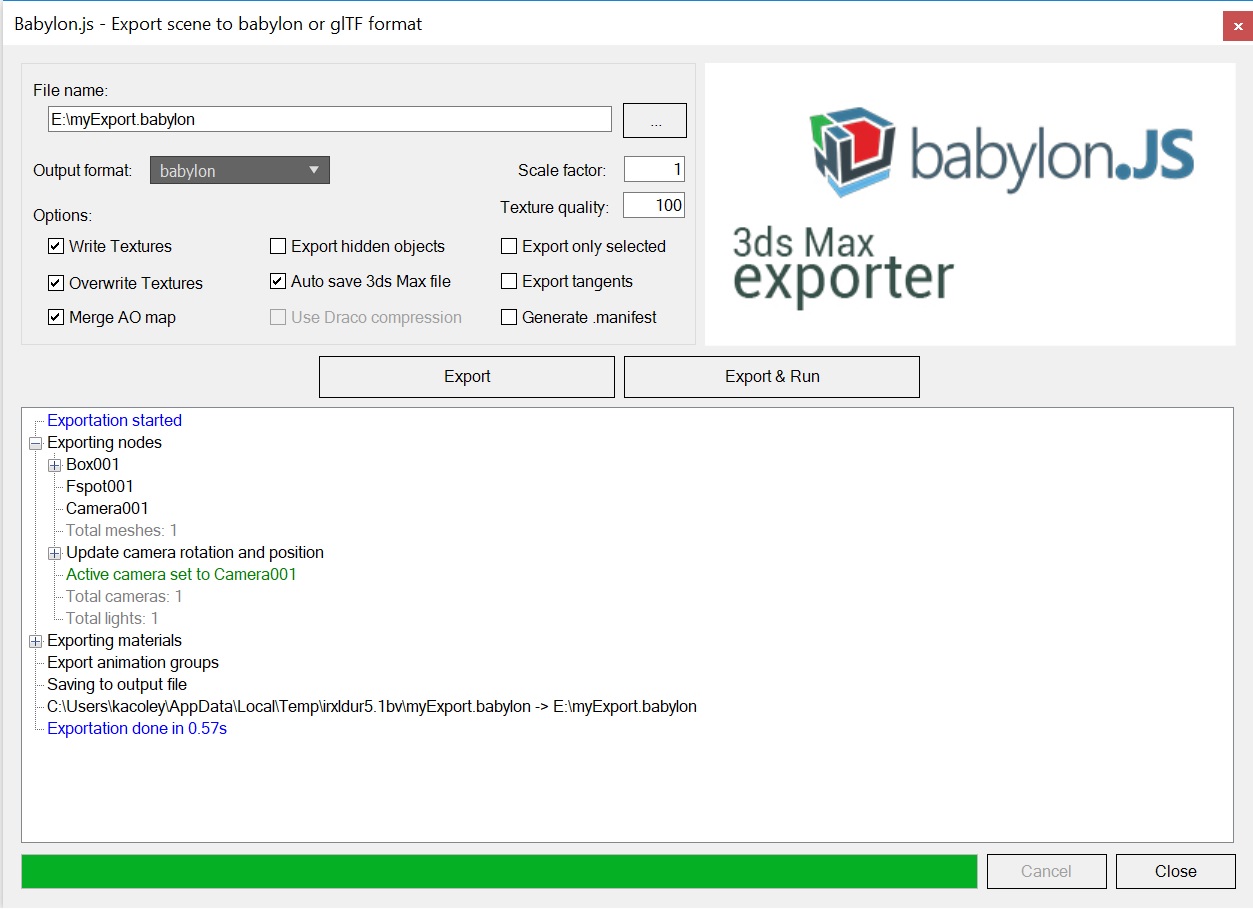Viewport: 1253px width, 909px height.
Task: Select Saving to output file row
Action: coord(117,684)
